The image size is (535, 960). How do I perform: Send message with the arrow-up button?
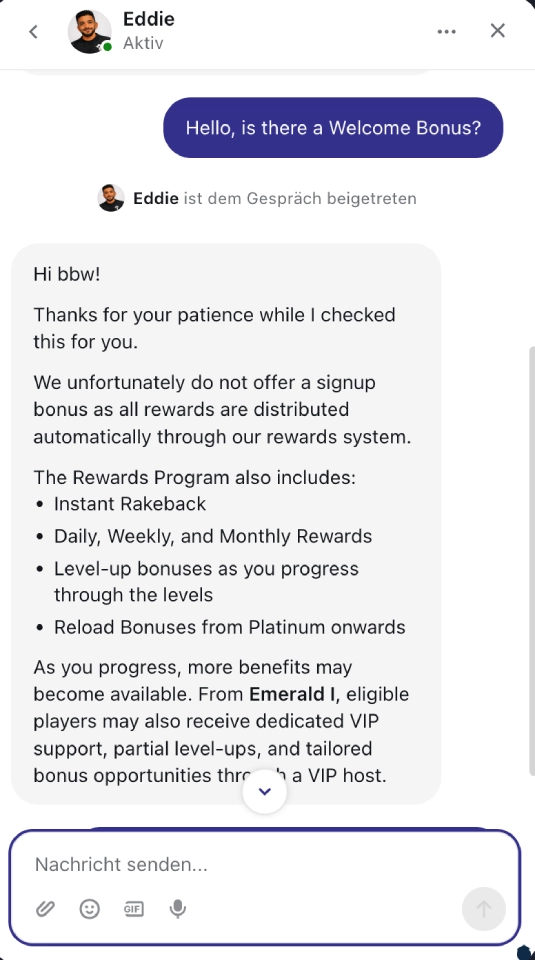point(484,909)
